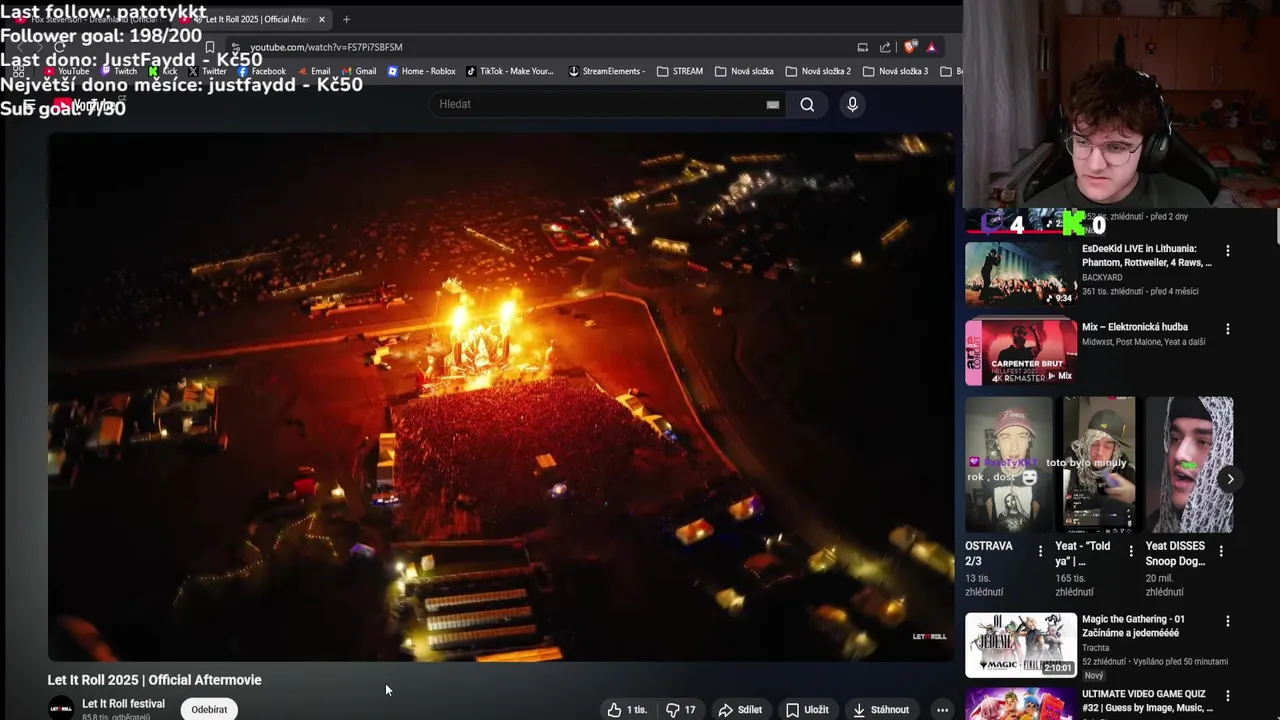Screen dimensions: 1280x720
Task: Open title Magic the Gathering - 01
Action: point(1133,626)
